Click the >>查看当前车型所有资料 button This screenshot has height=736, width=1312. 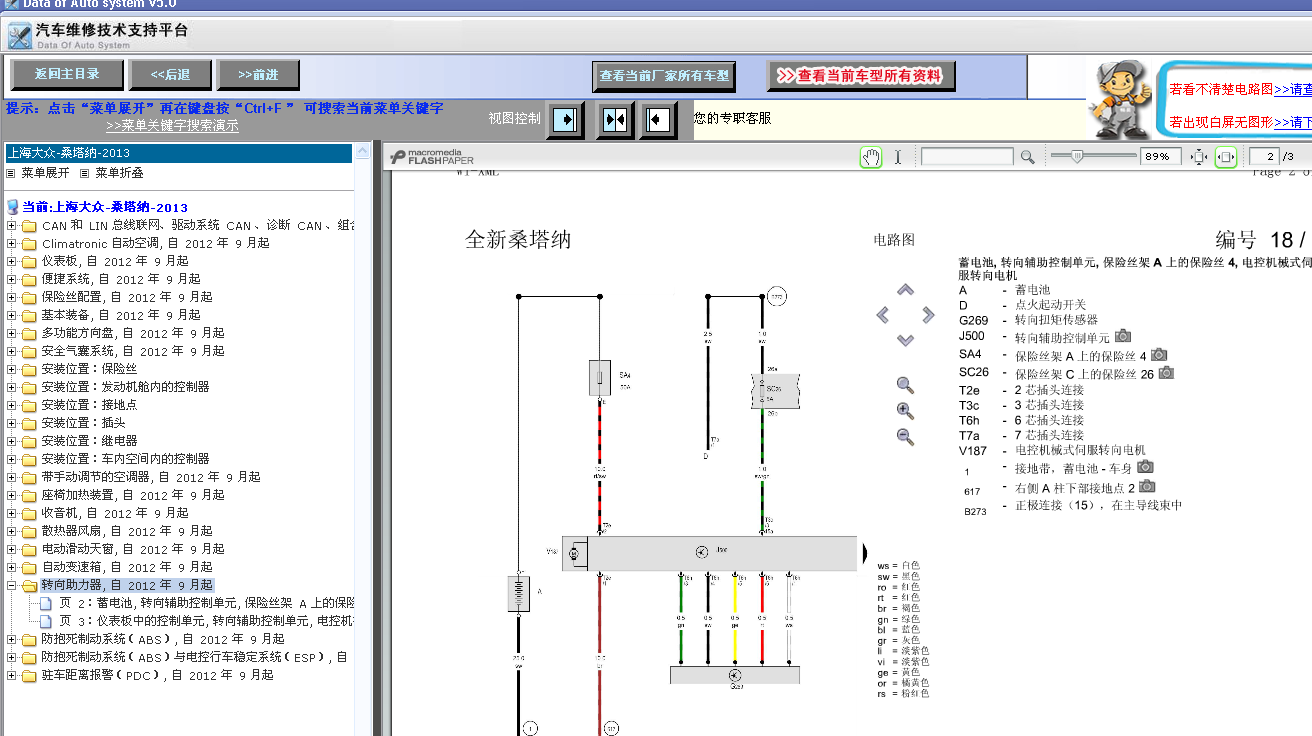(861, 75)
